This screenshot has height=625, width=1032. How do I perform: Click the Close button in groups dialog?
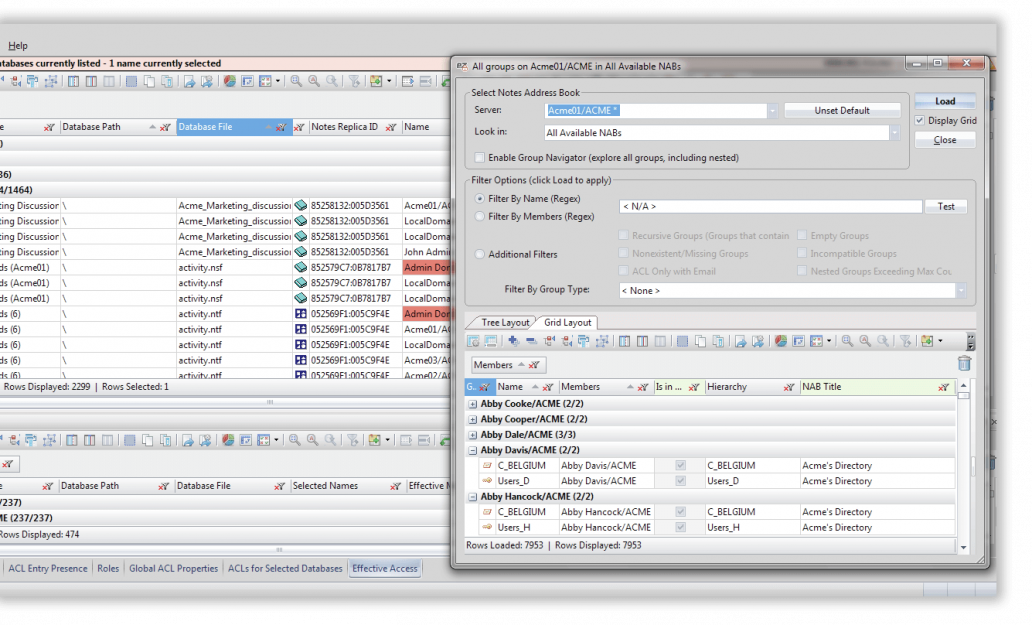pyautogui.click(x=944, y=139)
